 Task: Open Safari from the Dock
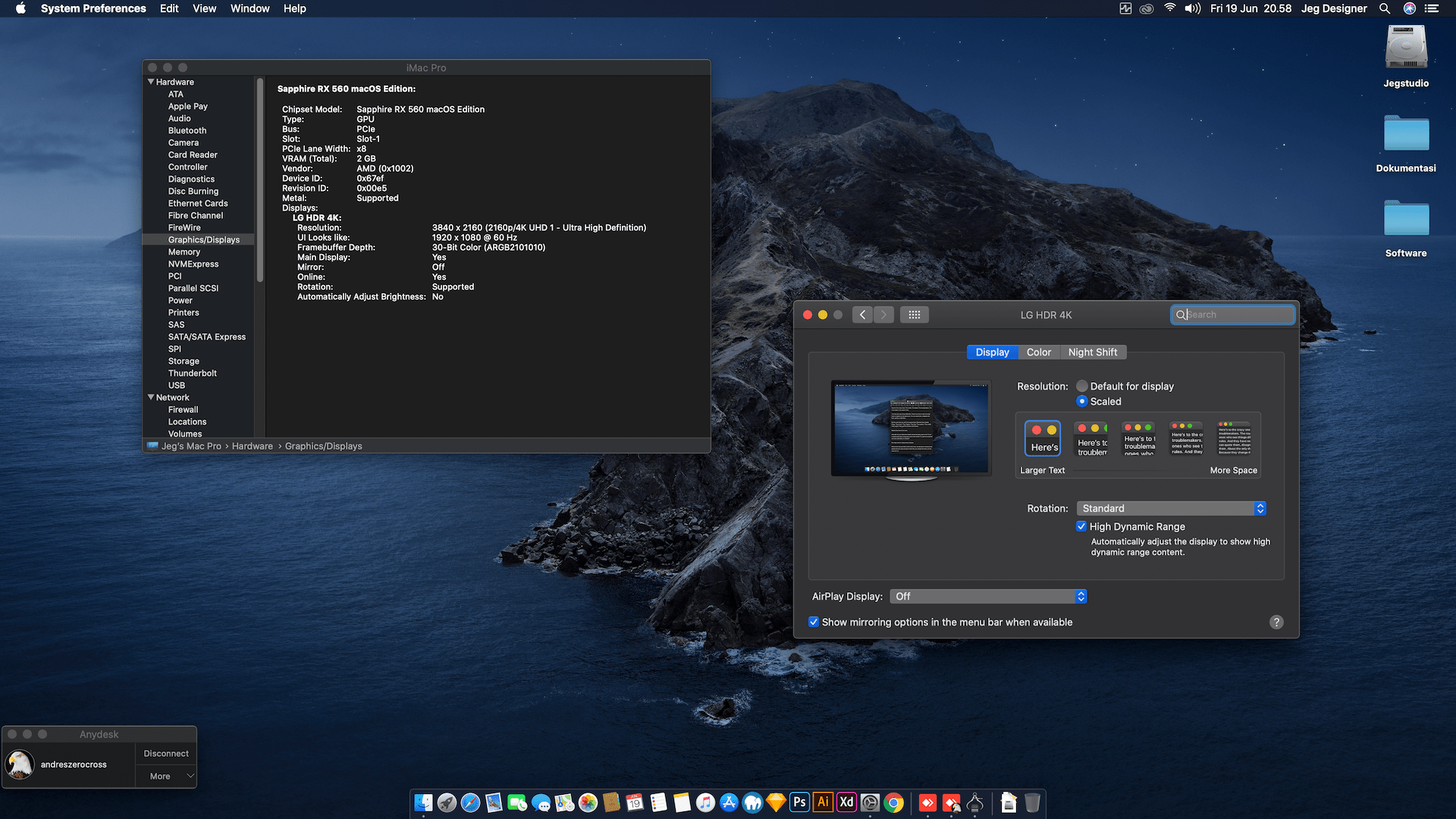point(470,802)
